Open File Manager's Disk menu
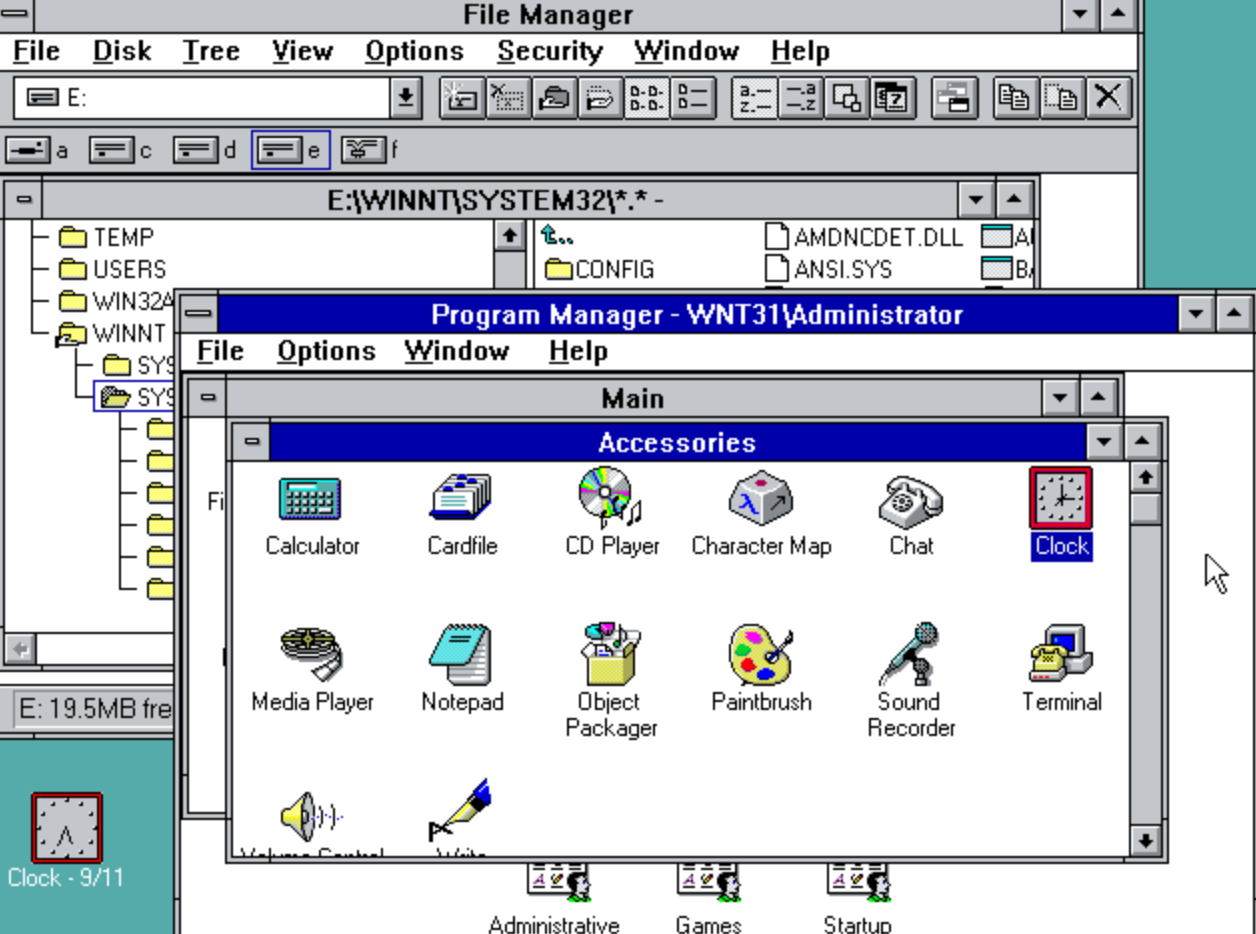Screen dimensions: 1256x934 (122, 51)
